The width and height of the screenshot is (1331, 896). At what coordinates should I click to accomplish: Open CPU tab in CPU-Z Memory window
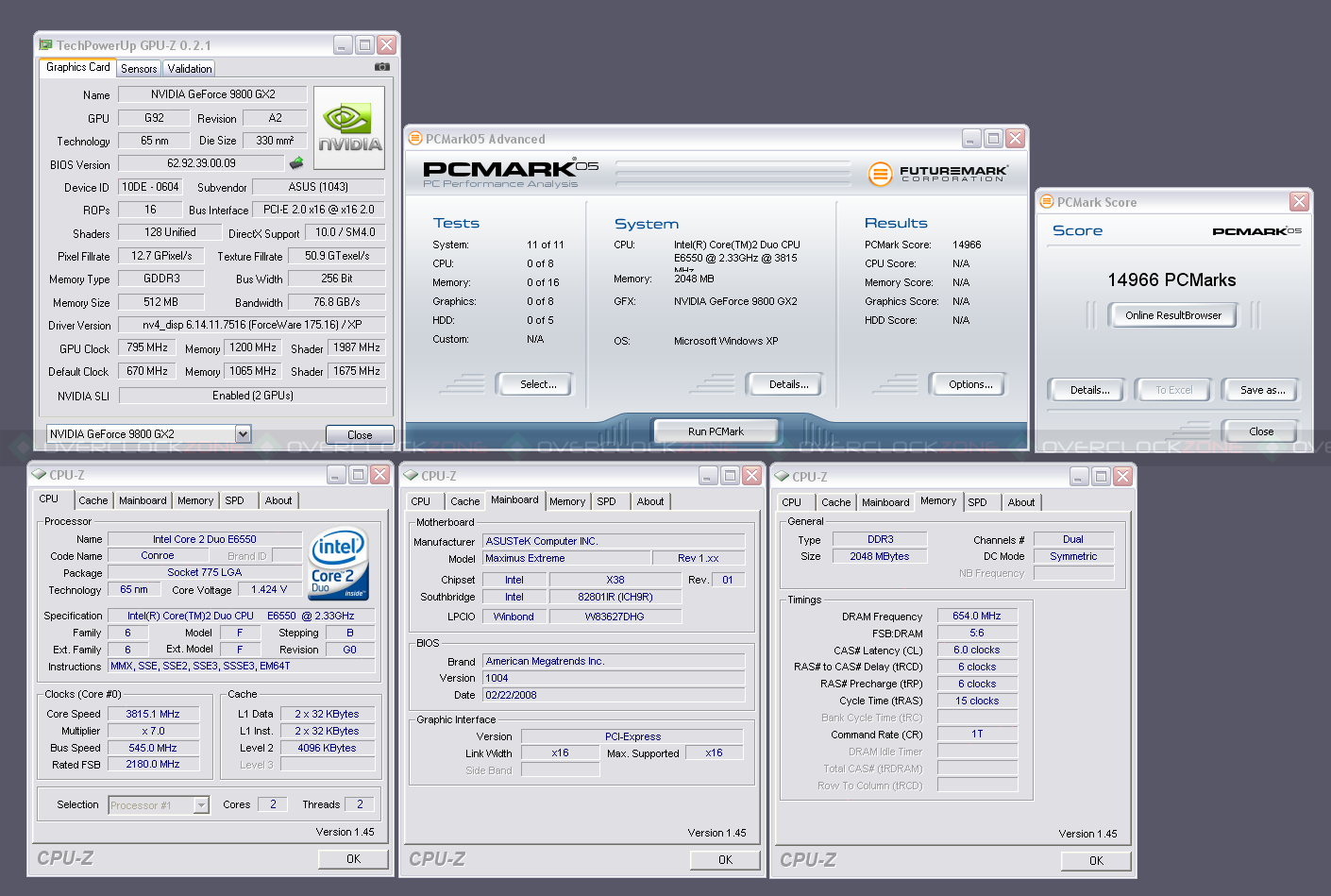(x=791, y=502)
